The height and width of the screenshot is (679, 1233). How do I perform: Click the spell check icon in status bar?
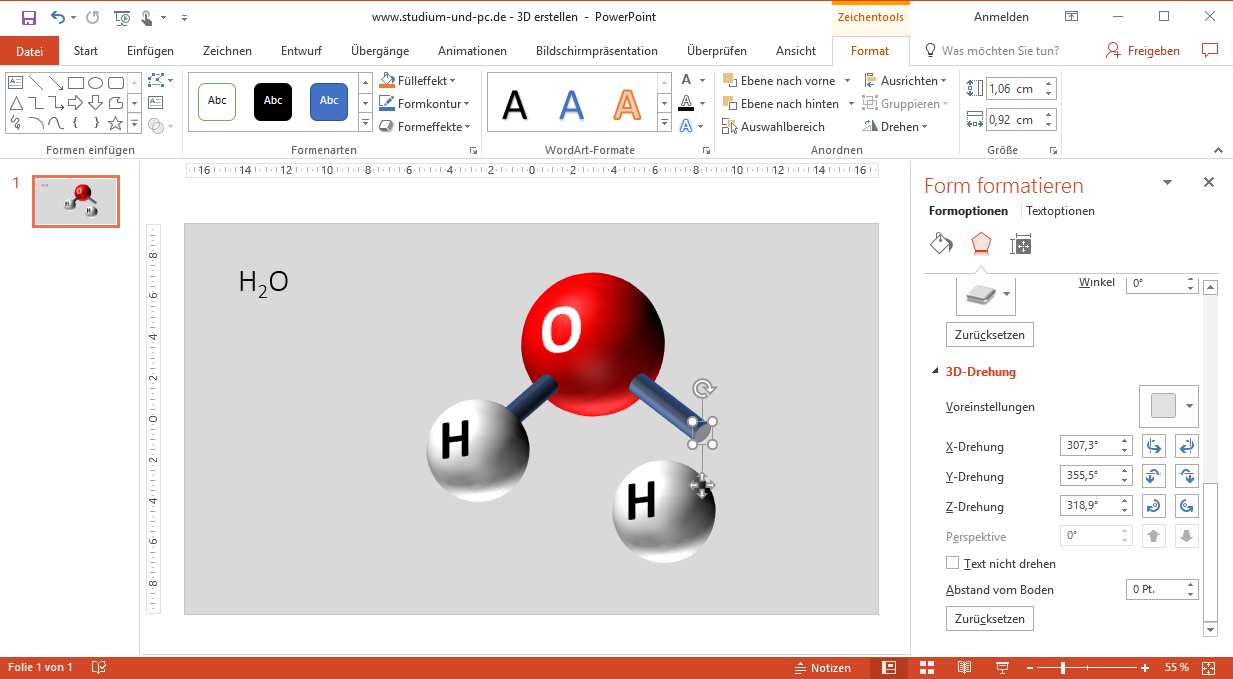click(98, 668)
